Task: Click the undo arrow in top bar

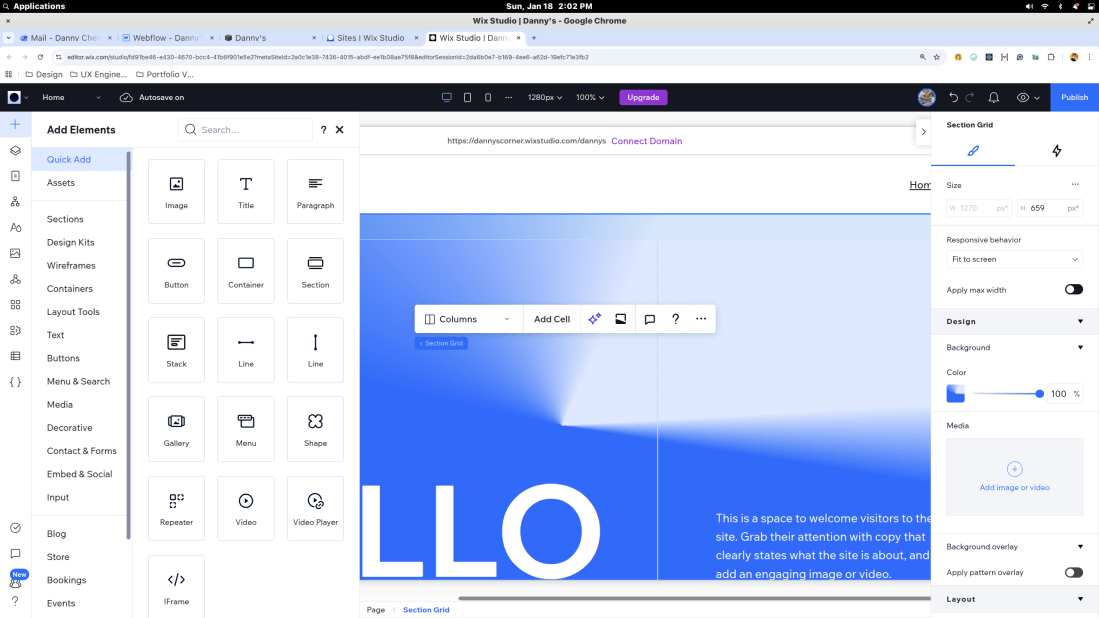Action: pyautogui.click(x=953, y=98)
